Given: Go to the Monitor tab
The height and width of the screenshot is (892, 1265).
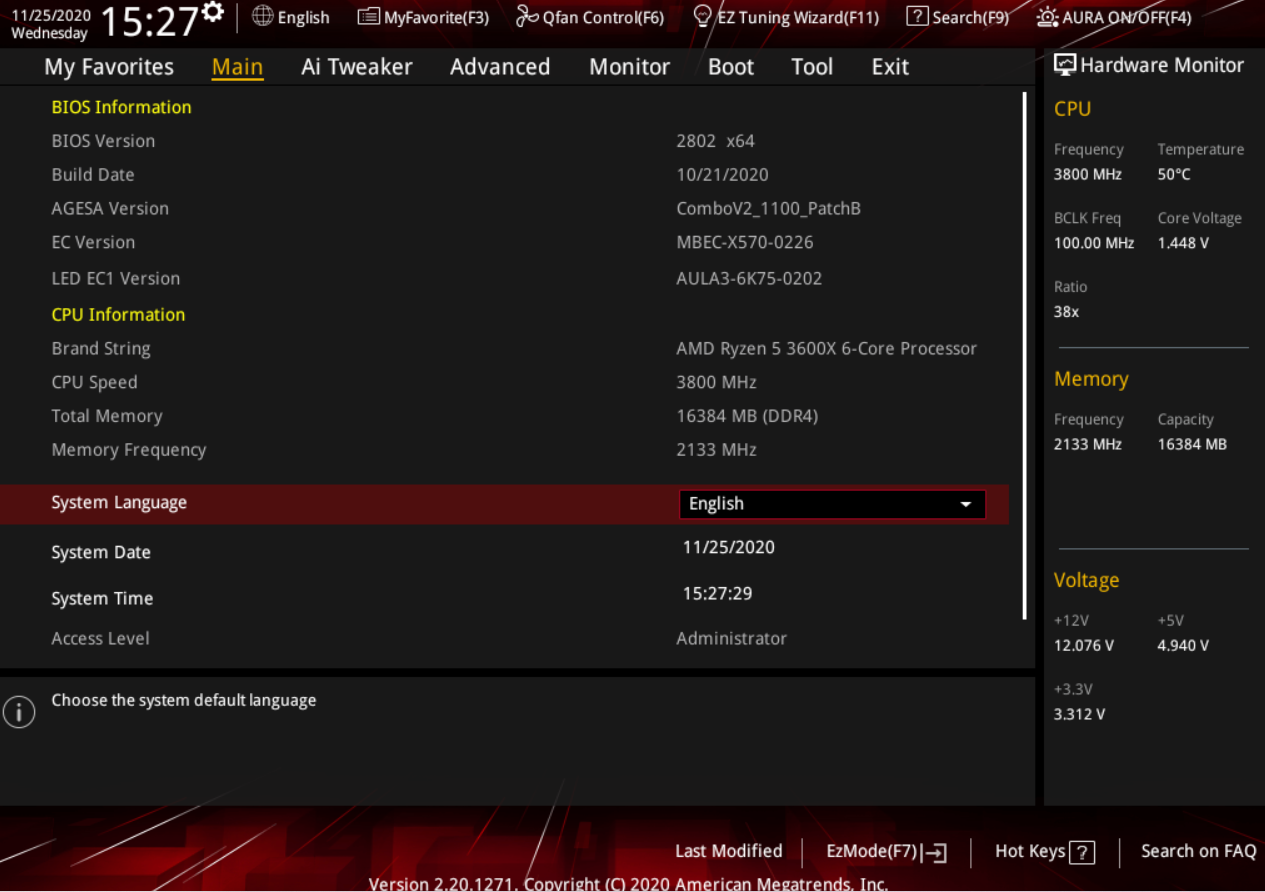Looking at the screenshot, I should point(629,67).
